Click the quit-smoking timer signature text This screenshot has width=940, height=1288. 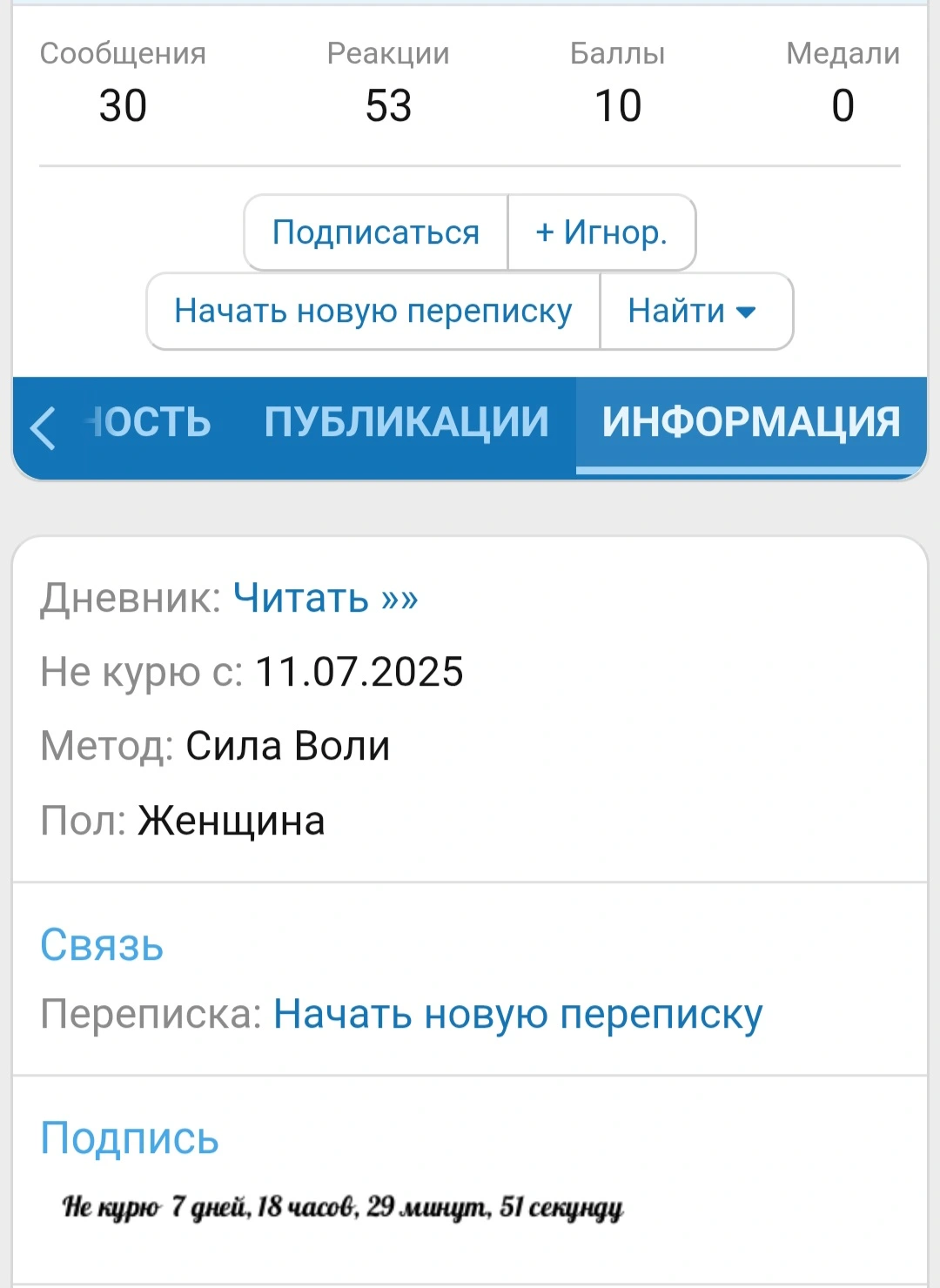tap(342, 1205)
